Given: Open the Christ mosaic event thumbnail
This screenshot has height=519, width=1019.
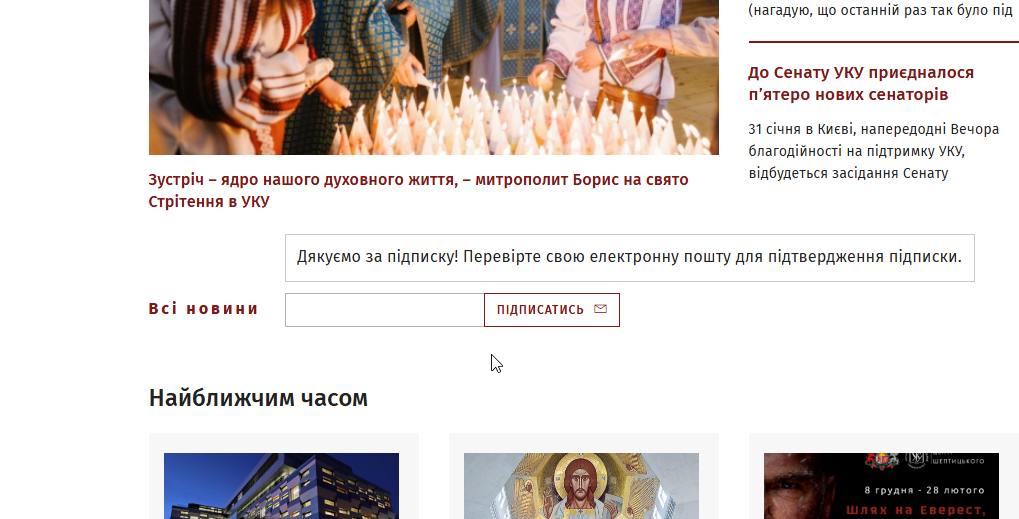Looking at the screenshot, I should pos(581,486).
